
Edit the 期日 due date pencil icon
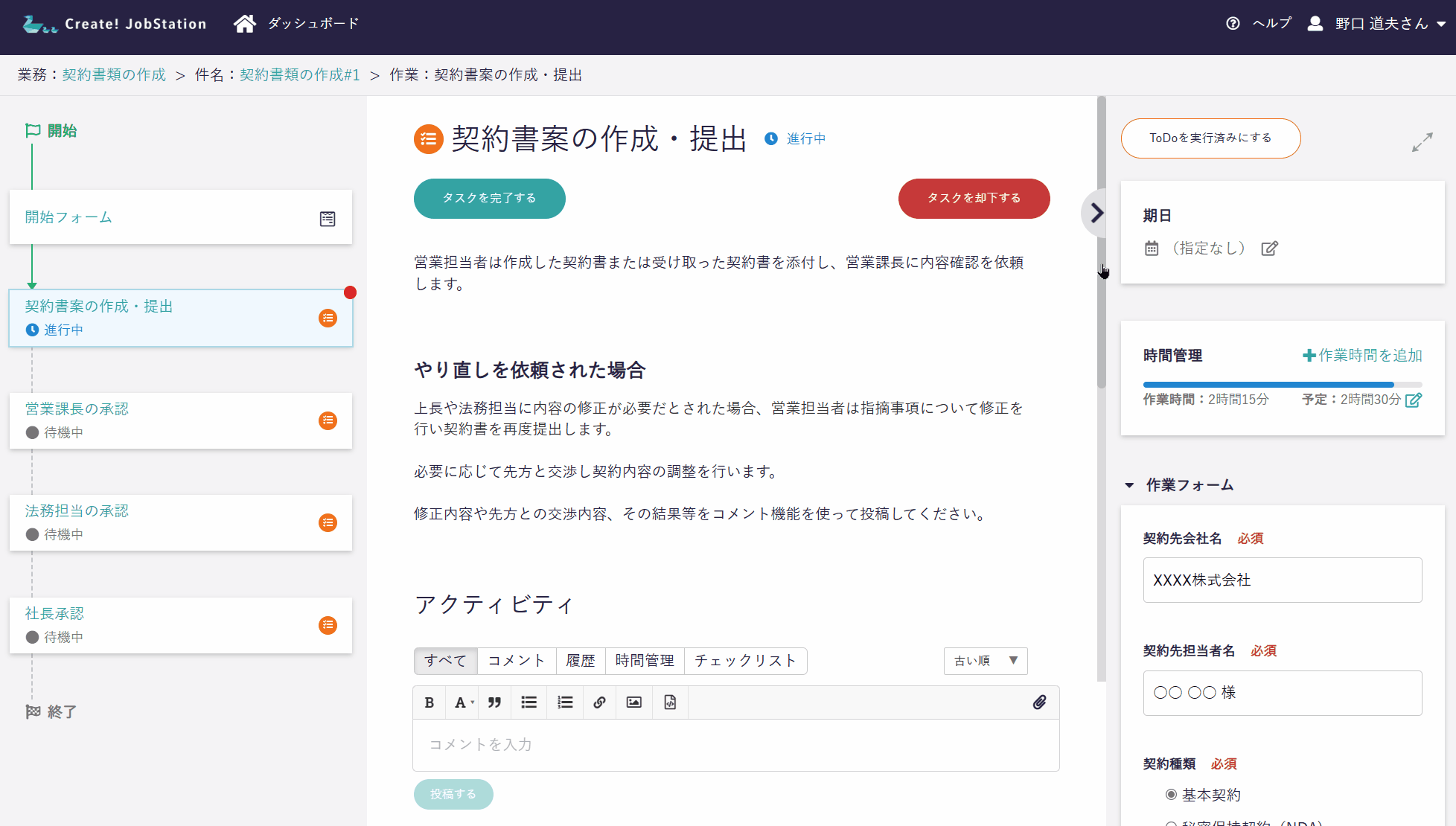1270,249
